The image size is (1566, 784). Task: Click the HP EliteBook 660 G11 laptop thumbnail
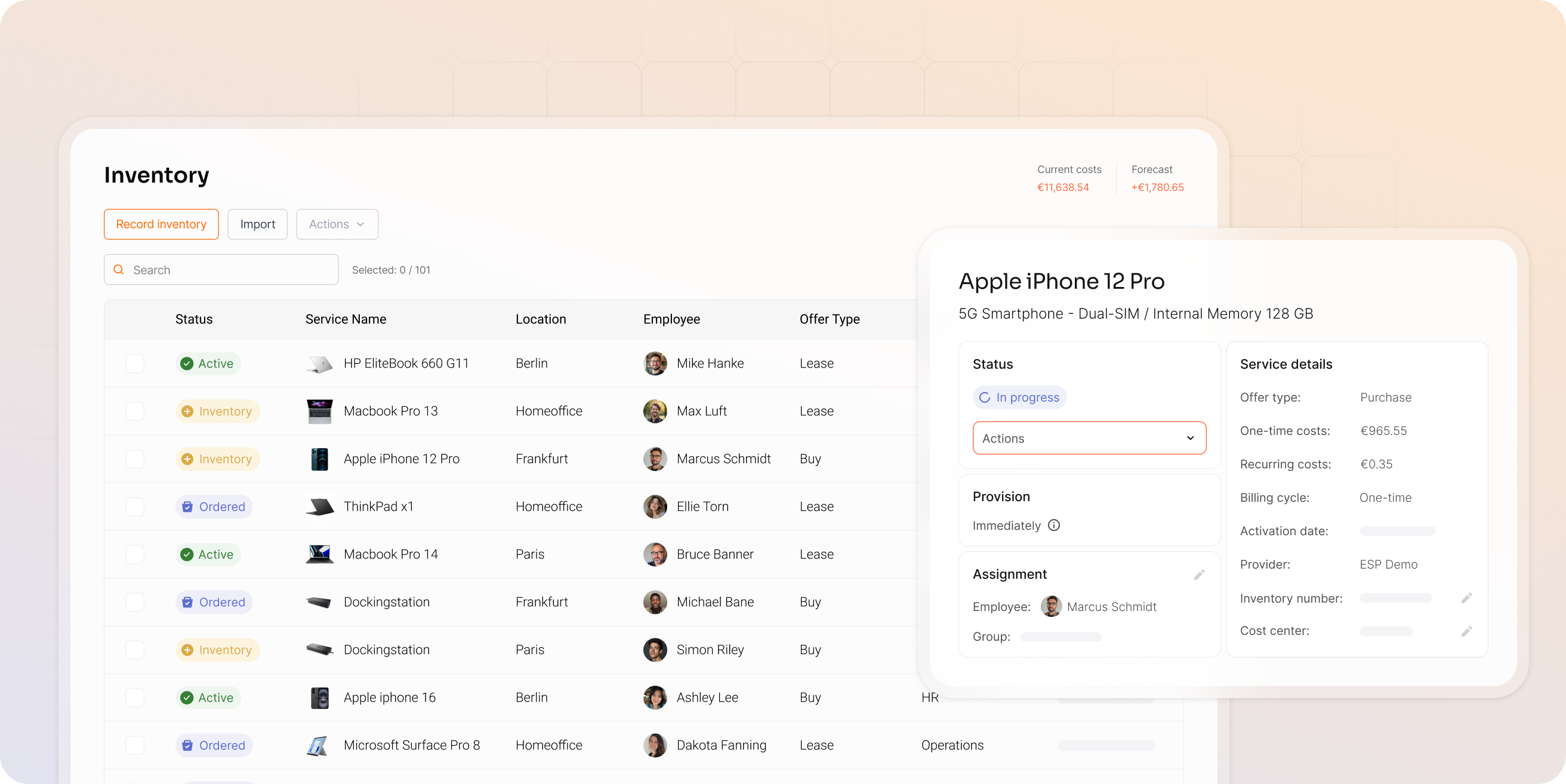pyautogui.click(x=319, y=363)
